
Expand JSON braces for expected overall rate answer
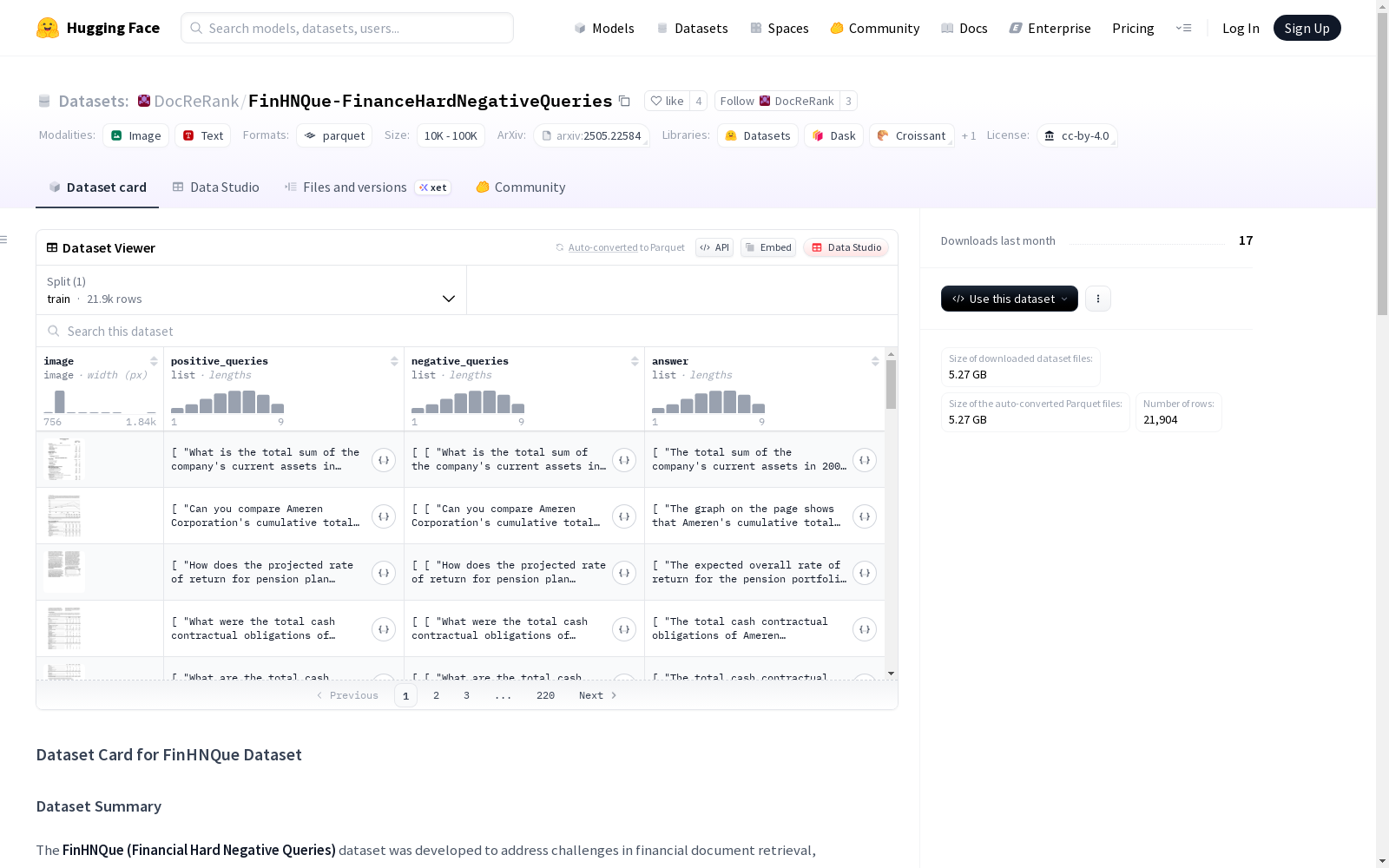point(865,573)
